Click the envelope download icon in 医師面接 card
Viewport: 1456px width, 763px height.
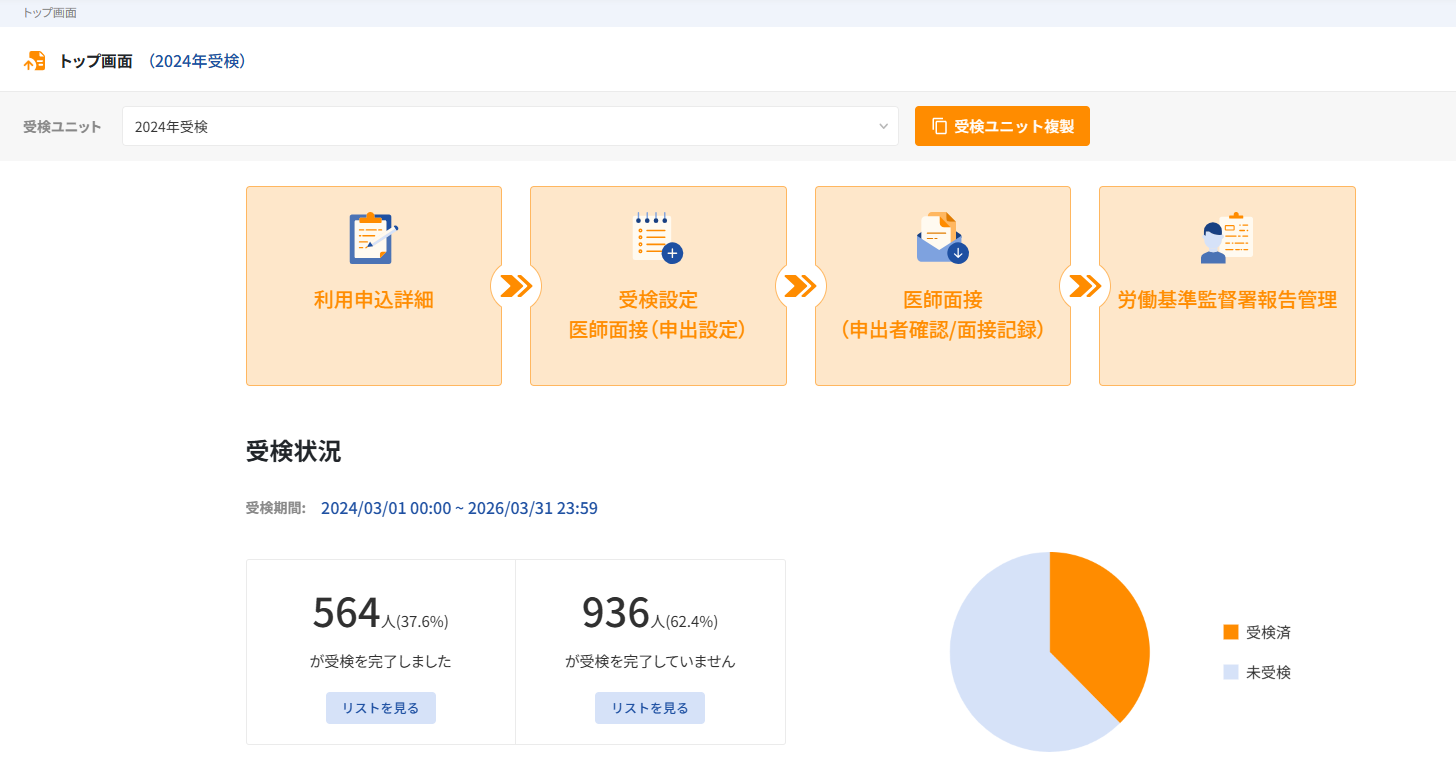[x=942, y=238]
